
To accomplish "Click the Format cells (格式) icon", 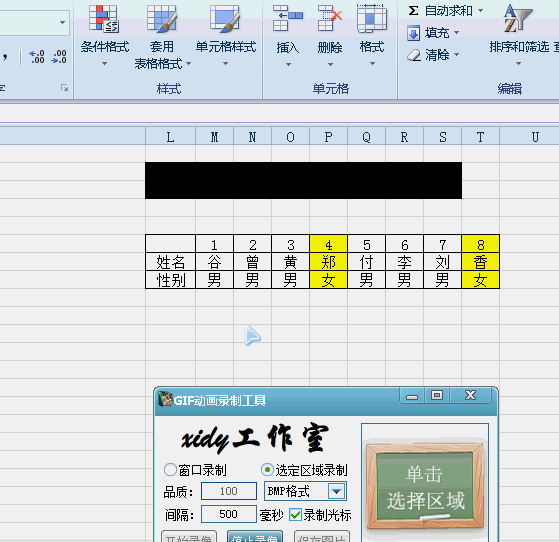I will click(372, 18).
